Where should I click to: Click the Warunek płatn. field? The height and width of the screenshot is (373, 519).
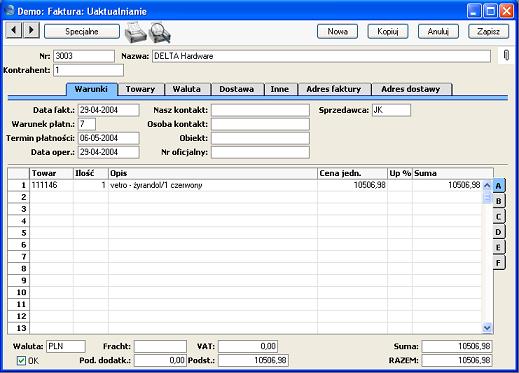point(87,124)
